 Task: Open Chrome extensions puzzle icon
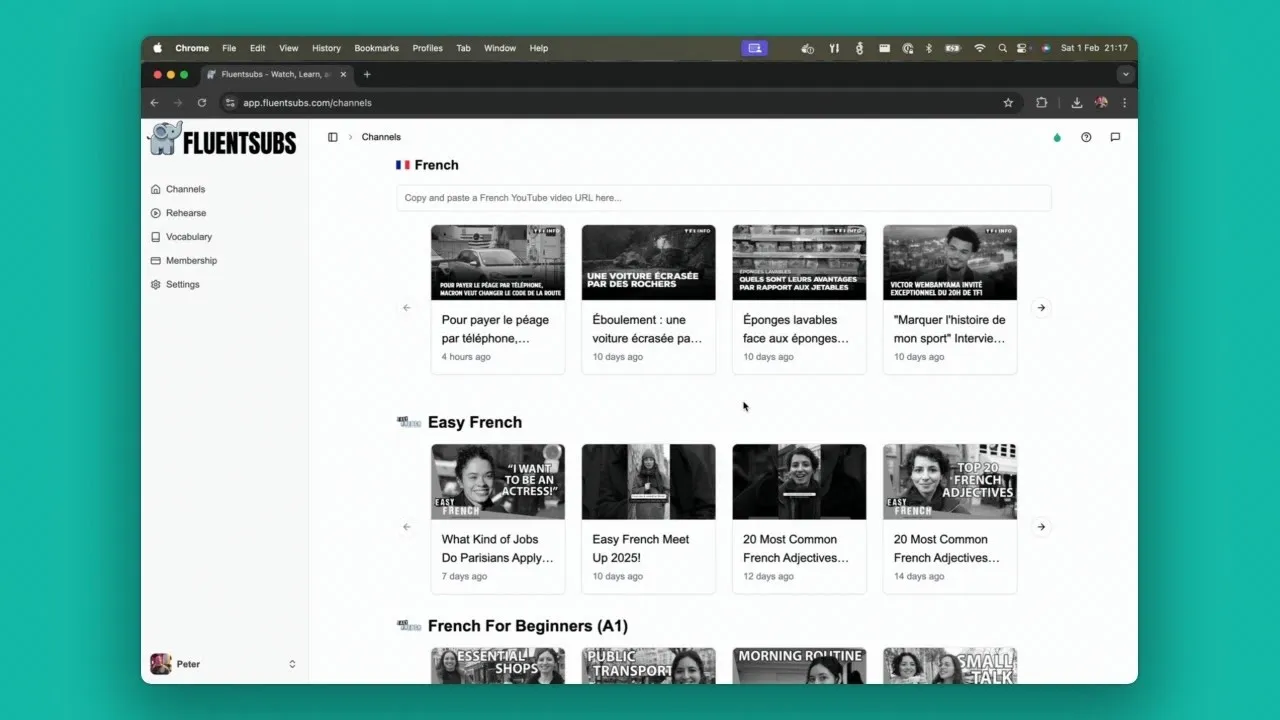[x=1042, y=102]
